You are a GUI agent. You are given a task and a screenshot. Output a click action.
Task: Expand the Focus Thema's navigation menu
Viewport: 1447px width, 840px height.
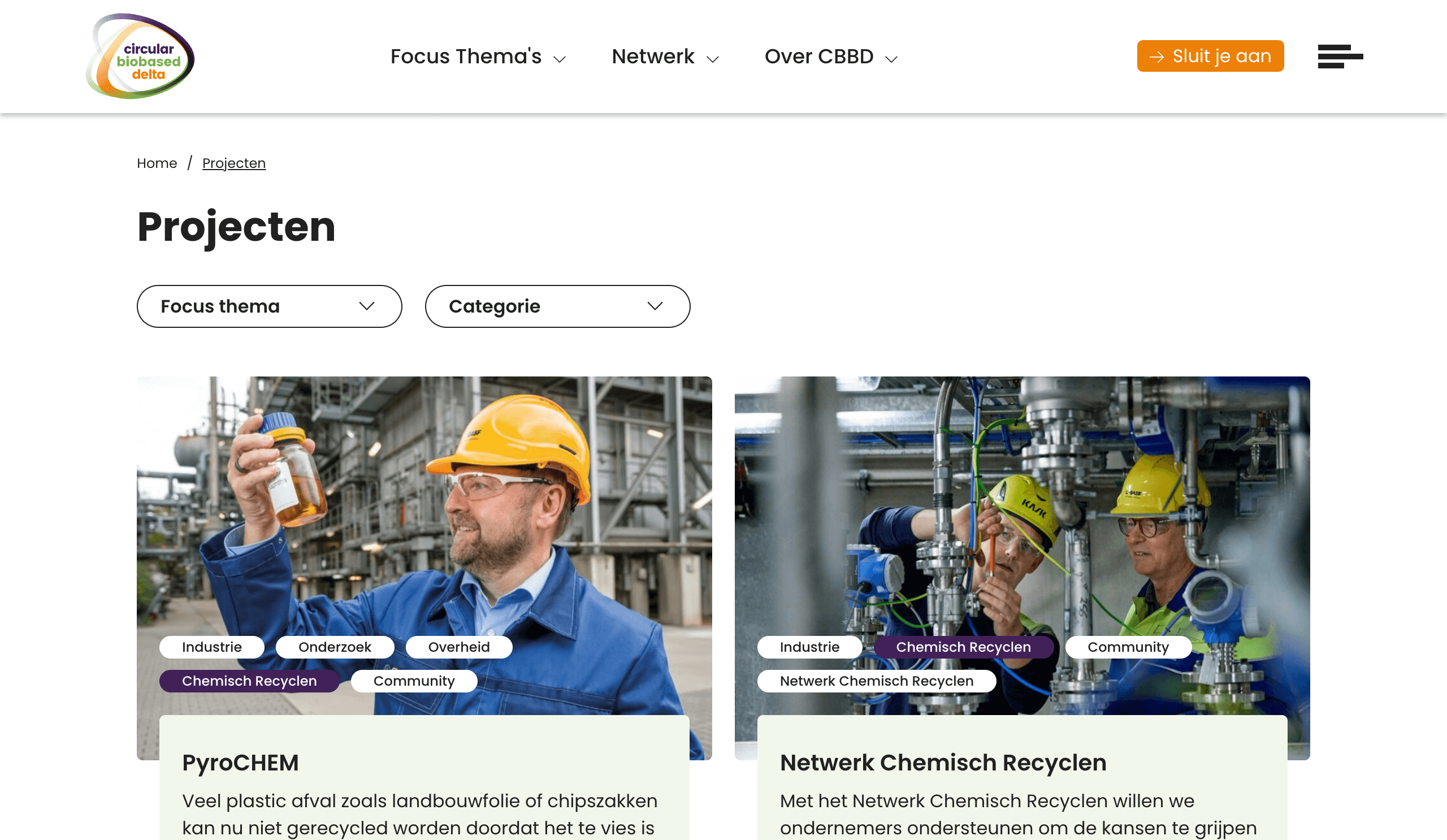click(478, 57)
